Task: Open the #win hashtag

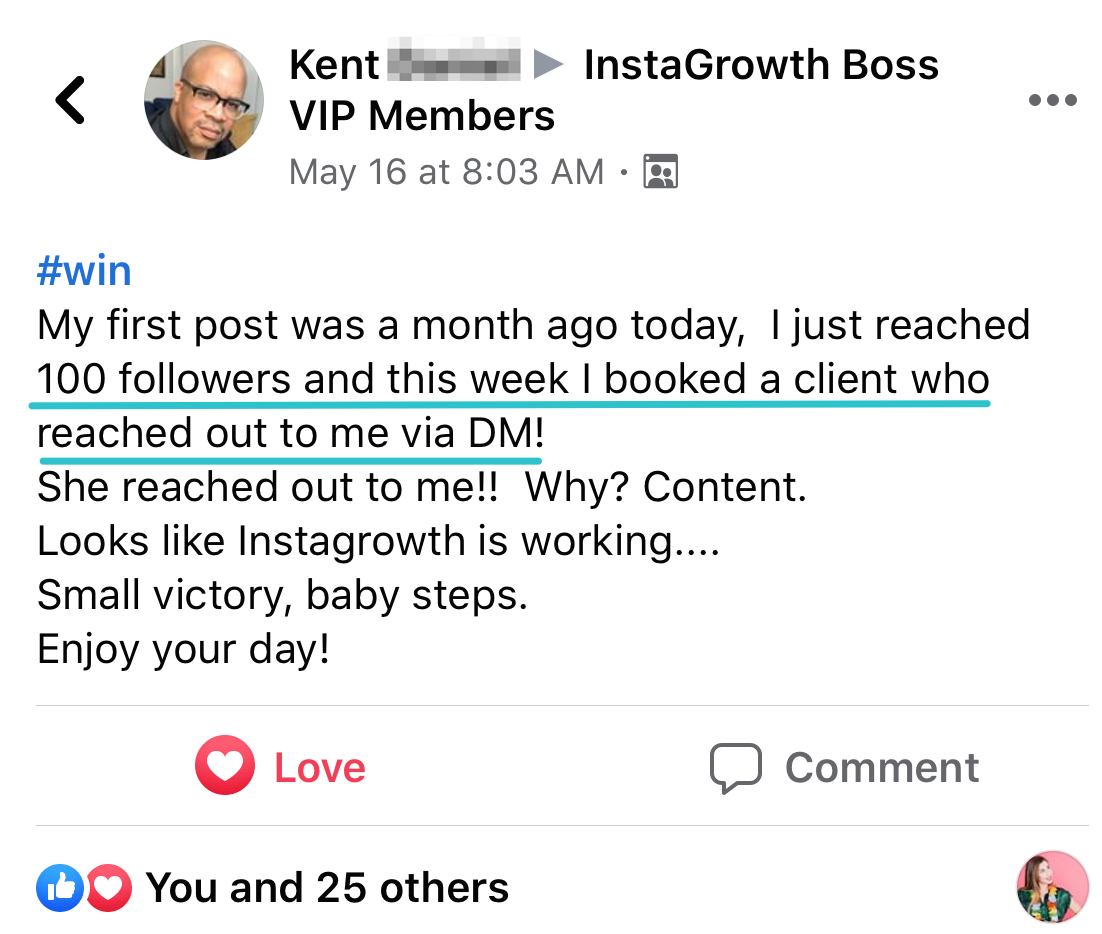Action: [x=84, y=271]
